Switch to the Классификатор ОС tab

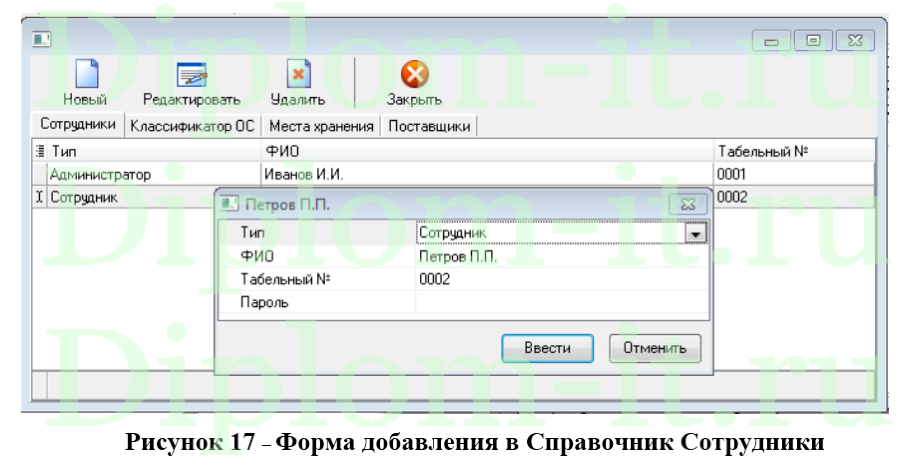pyautogui.click(x=193, y=126)
